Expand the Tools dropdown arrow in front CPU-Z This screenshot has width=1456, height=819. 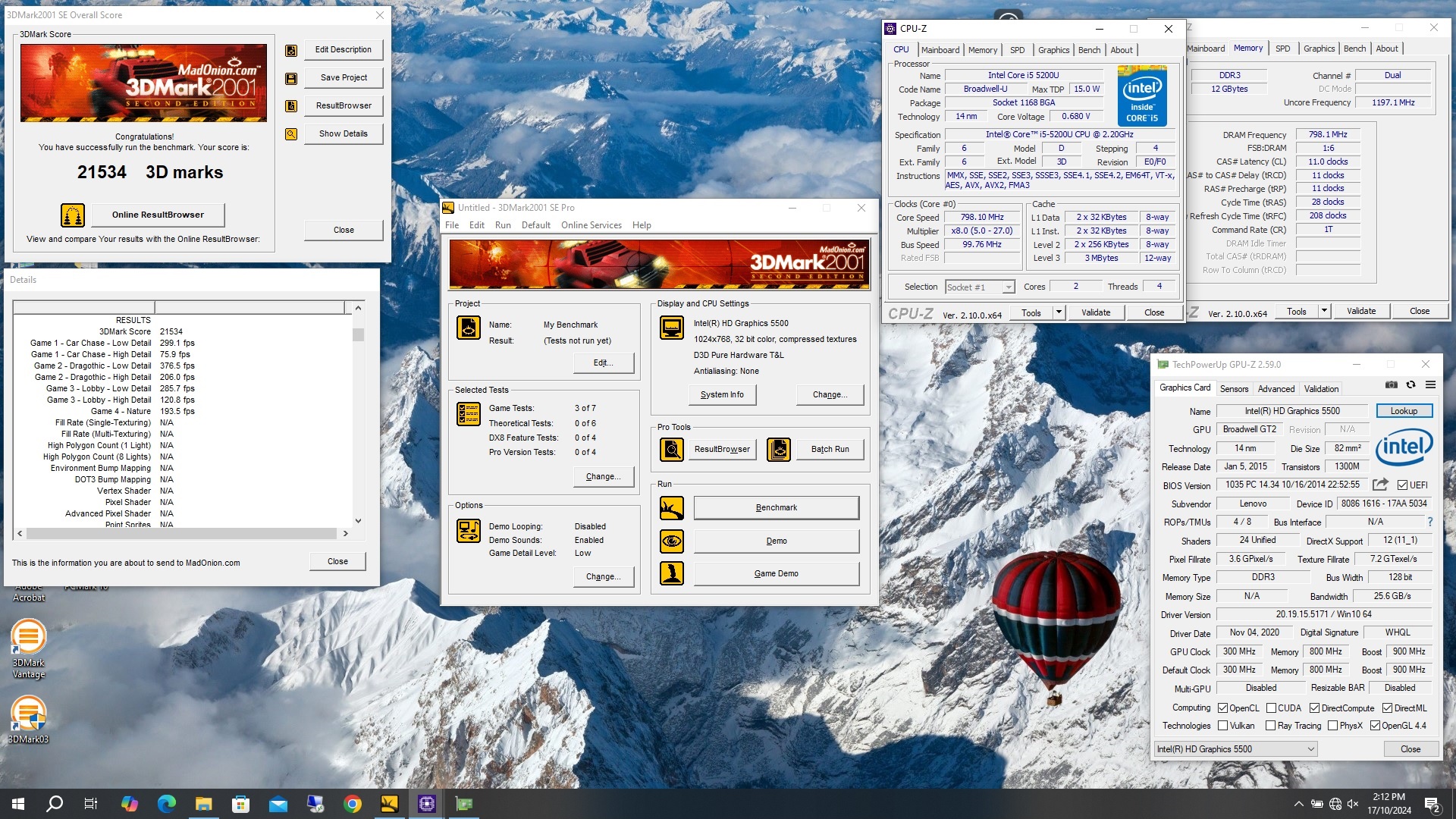(x=1059, y=312)
